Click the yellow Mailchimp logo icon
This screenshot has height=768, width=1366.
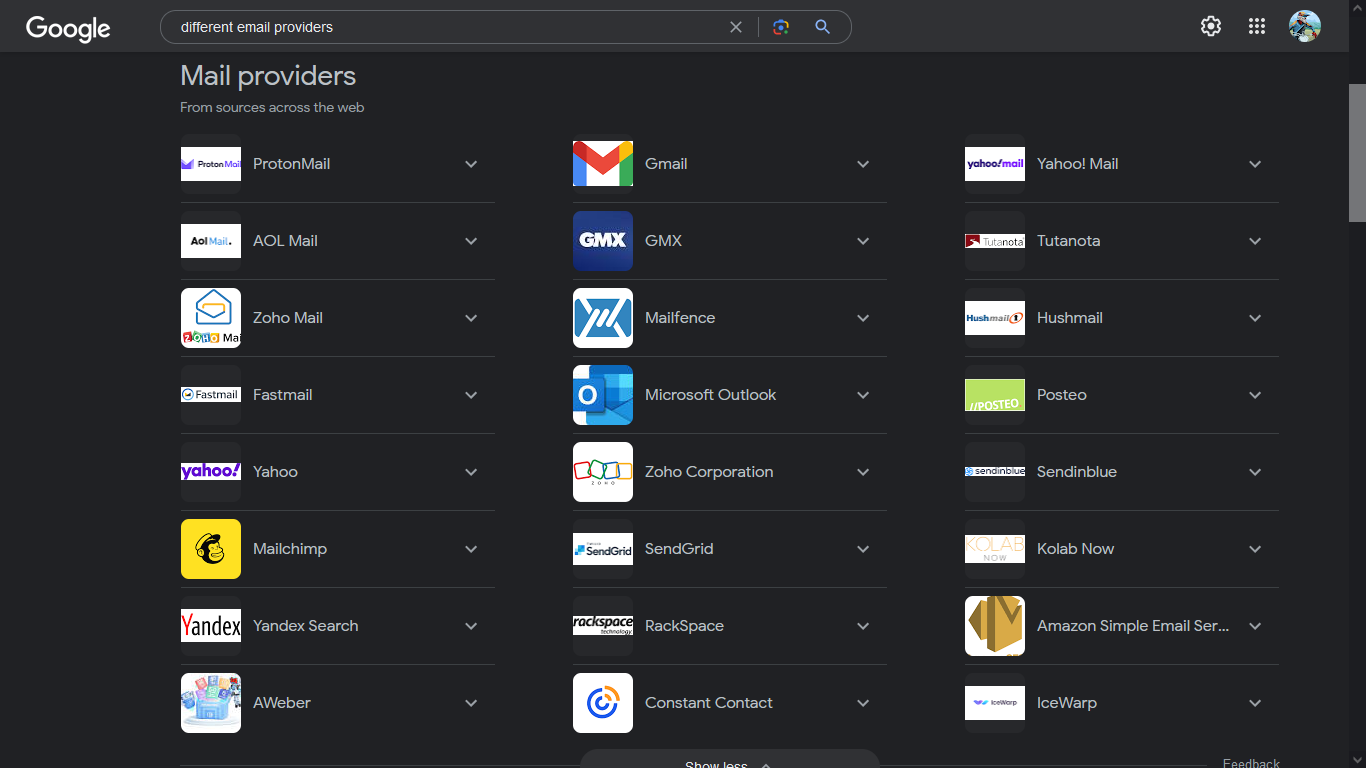(211, 549)
